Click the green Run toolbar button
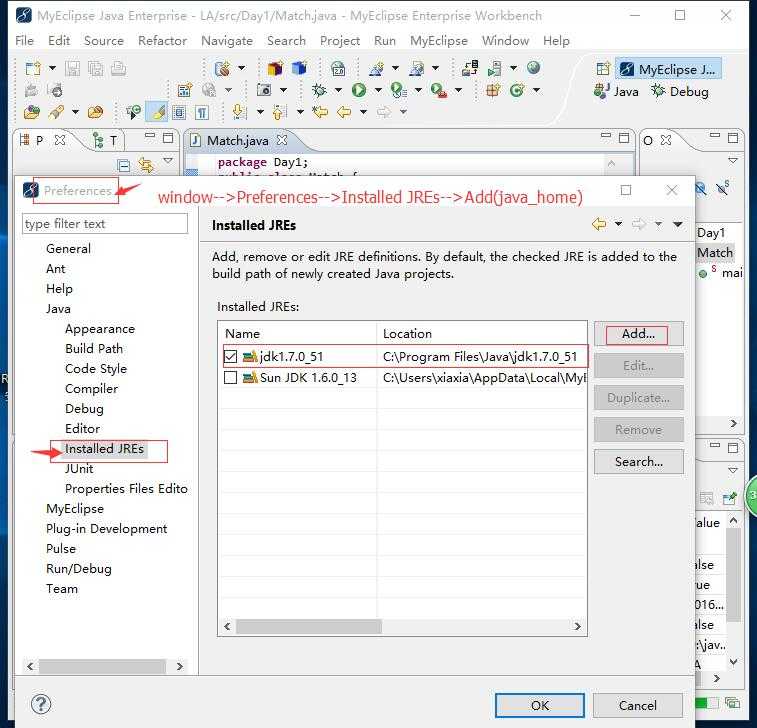Viewport: 757px width, 728px height. (x=359, y=90)
